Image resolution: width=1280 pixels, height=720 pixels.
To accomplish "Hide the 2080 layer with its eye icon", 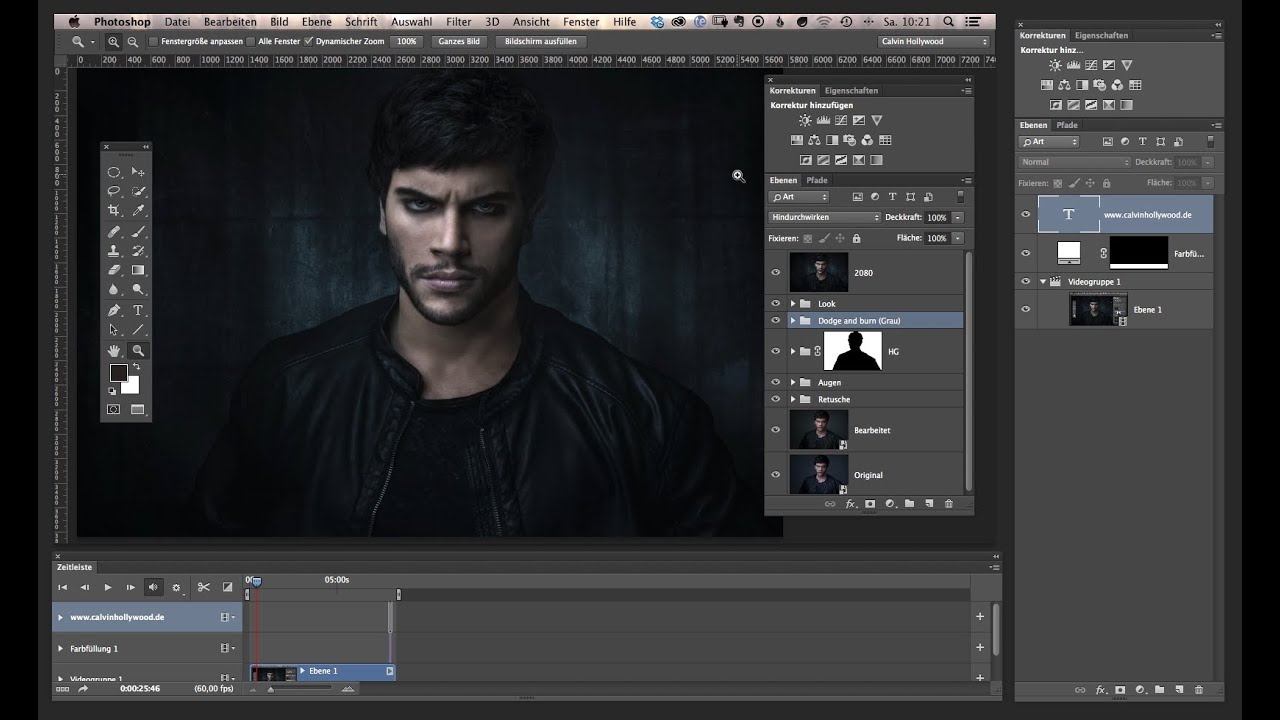I will tap(775, 272).
